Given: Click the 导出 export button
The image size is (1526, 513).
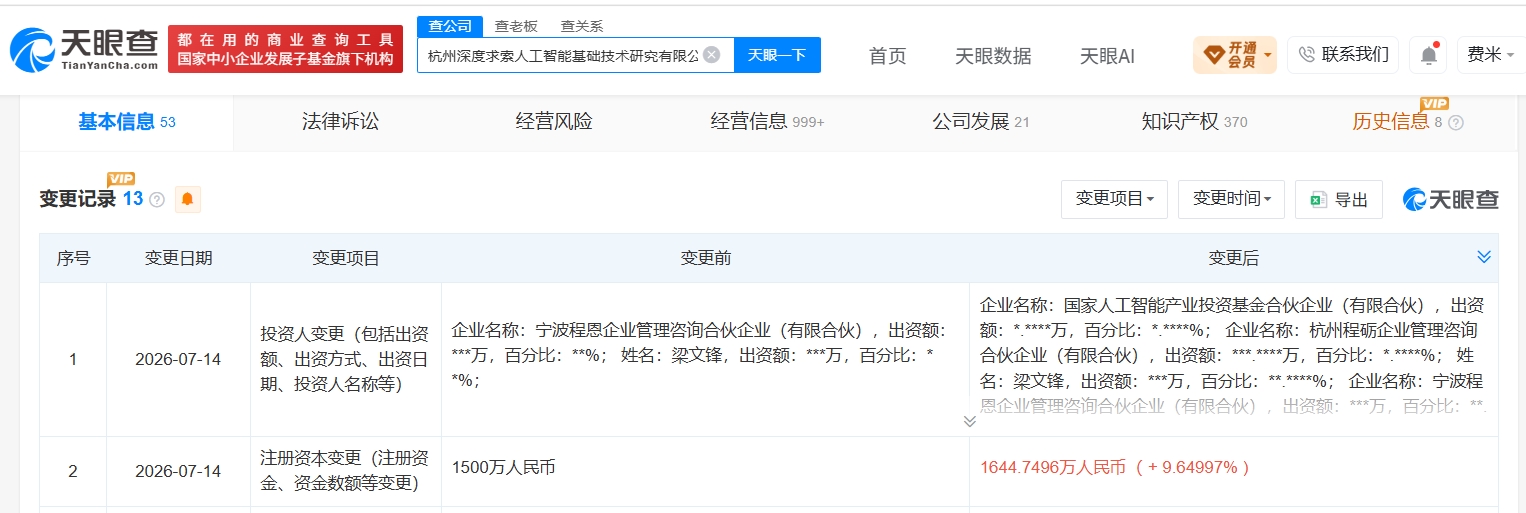Looking at the screenshot, I should (1339, 199).
